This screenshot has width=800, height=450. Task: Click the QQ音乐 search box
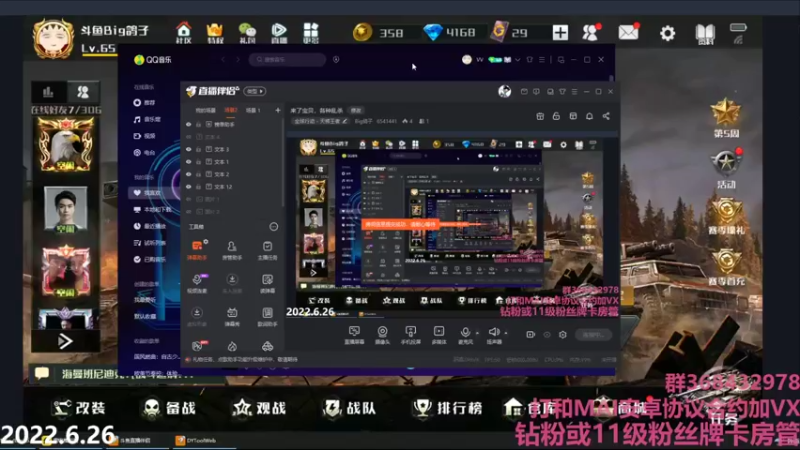(x=288, y=60)
